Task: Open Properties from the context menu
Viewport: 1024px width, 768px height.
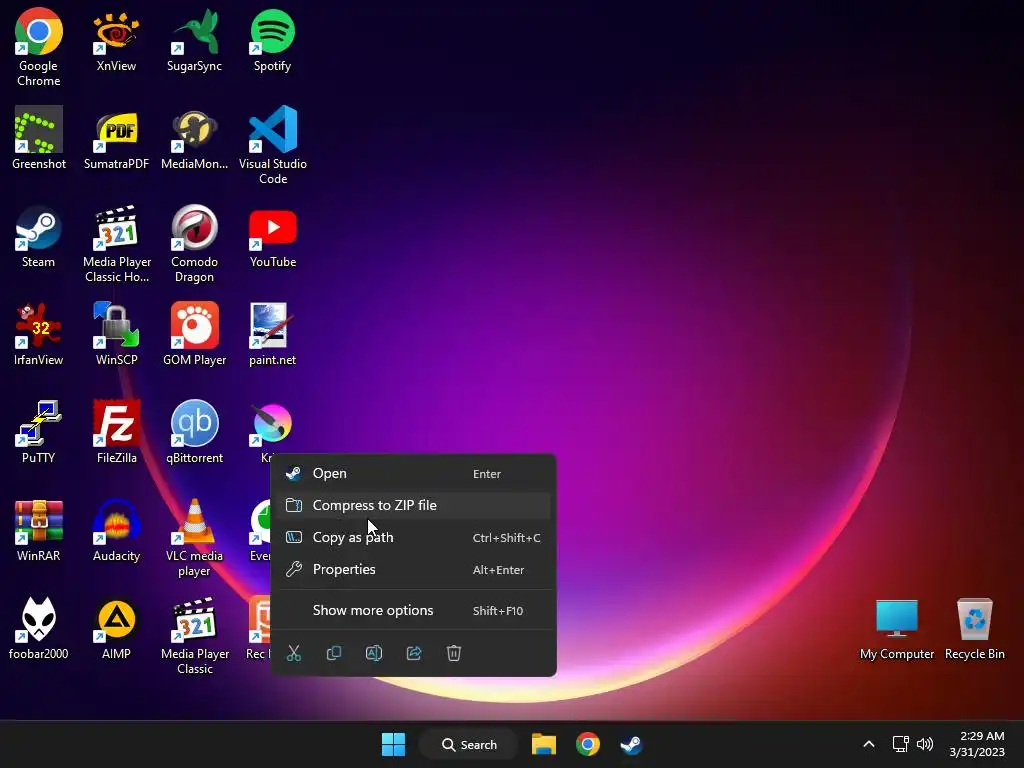Action: pyautogui.click(x=413, y=569)
